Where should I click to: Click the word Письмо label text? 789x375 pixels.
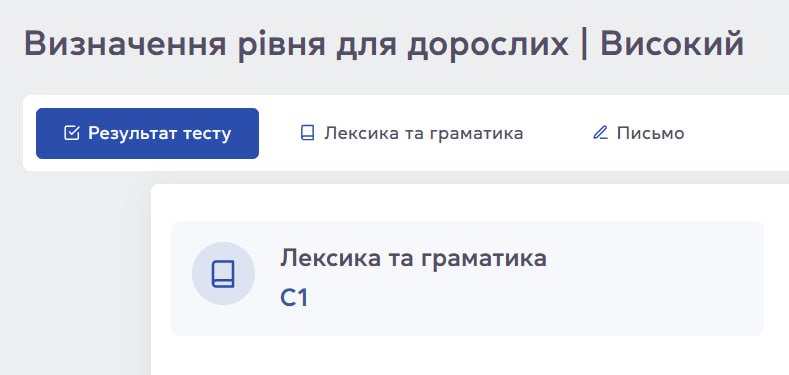pos(651,133)
